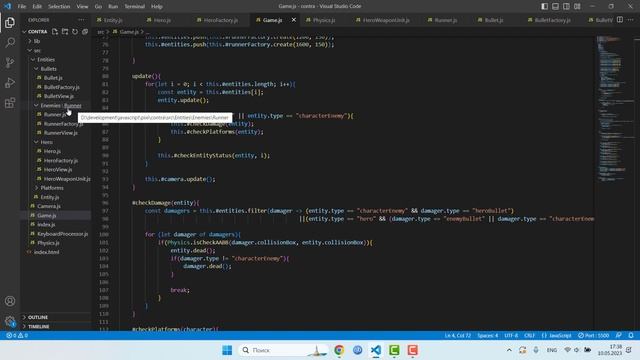Screen dimensions: 640x360
Task: Open the Run and Debug view
Action: pyautogui.click(x=10, y=82)
